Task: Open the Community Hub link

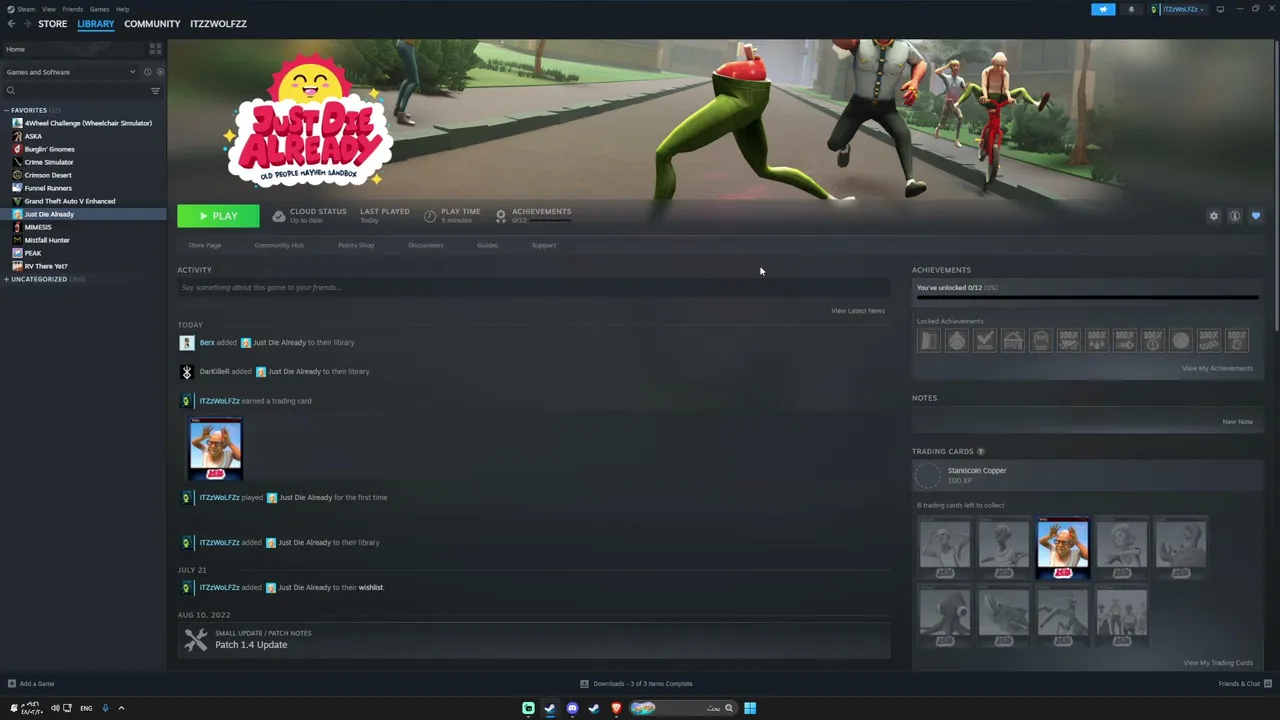Action: (279, 245)
